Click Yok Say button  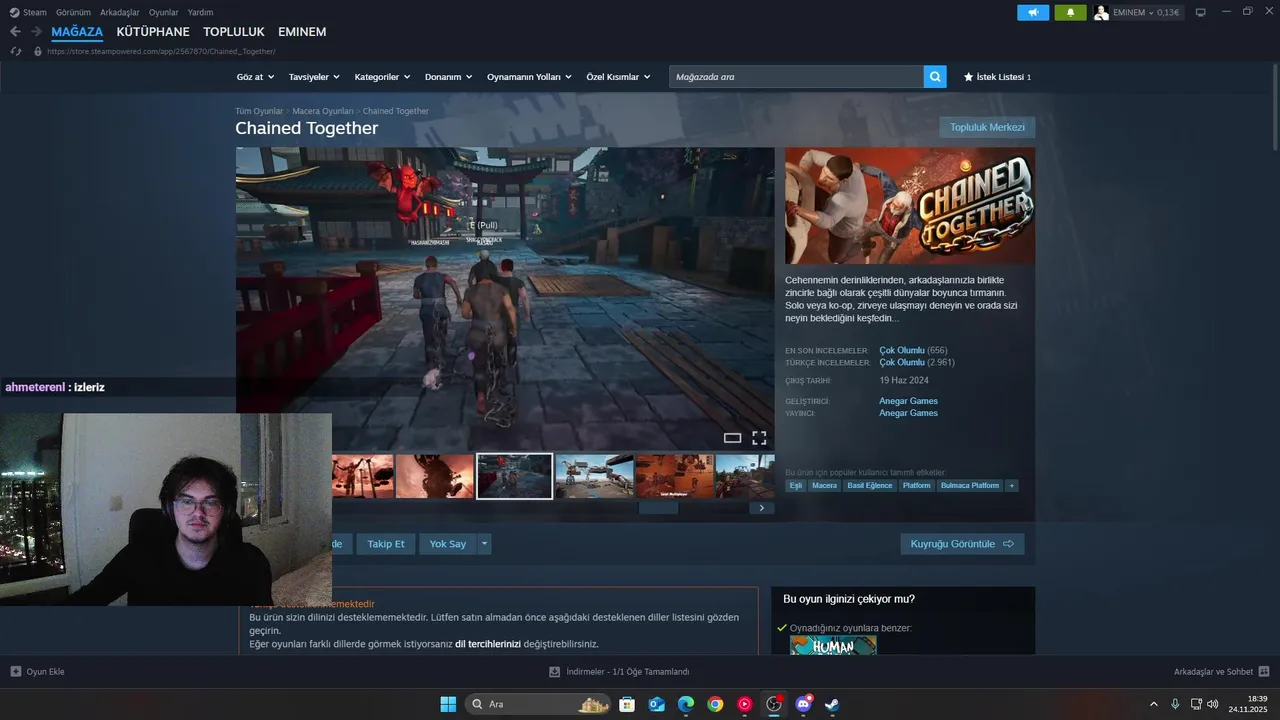pyautogui.click(x=448, y=544)
